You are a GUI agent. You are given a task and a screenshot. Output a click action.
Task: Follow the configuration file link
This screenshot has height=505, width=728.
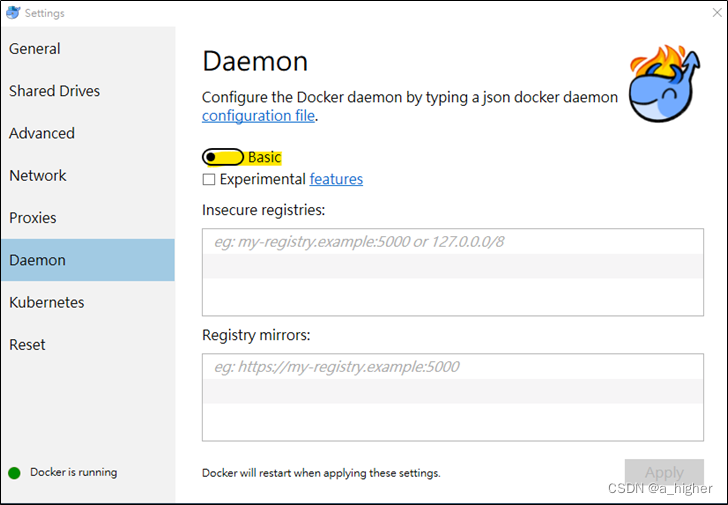tap(258, 116)
